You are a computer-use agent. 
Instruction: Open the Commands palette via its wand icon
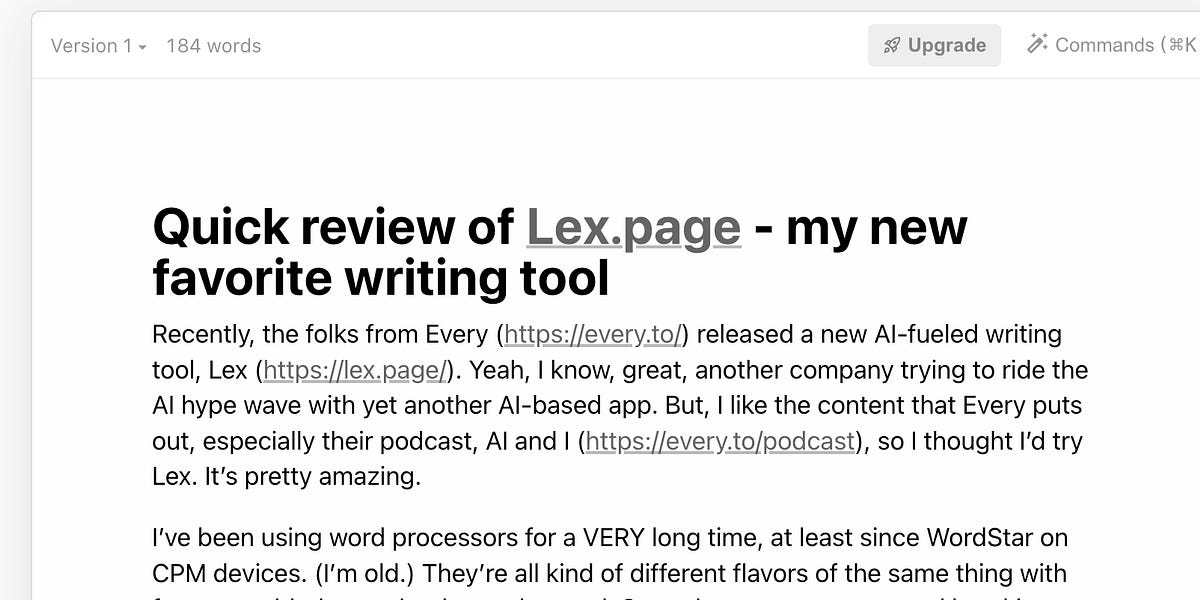pyautogui.click(x=1036, y=44)
